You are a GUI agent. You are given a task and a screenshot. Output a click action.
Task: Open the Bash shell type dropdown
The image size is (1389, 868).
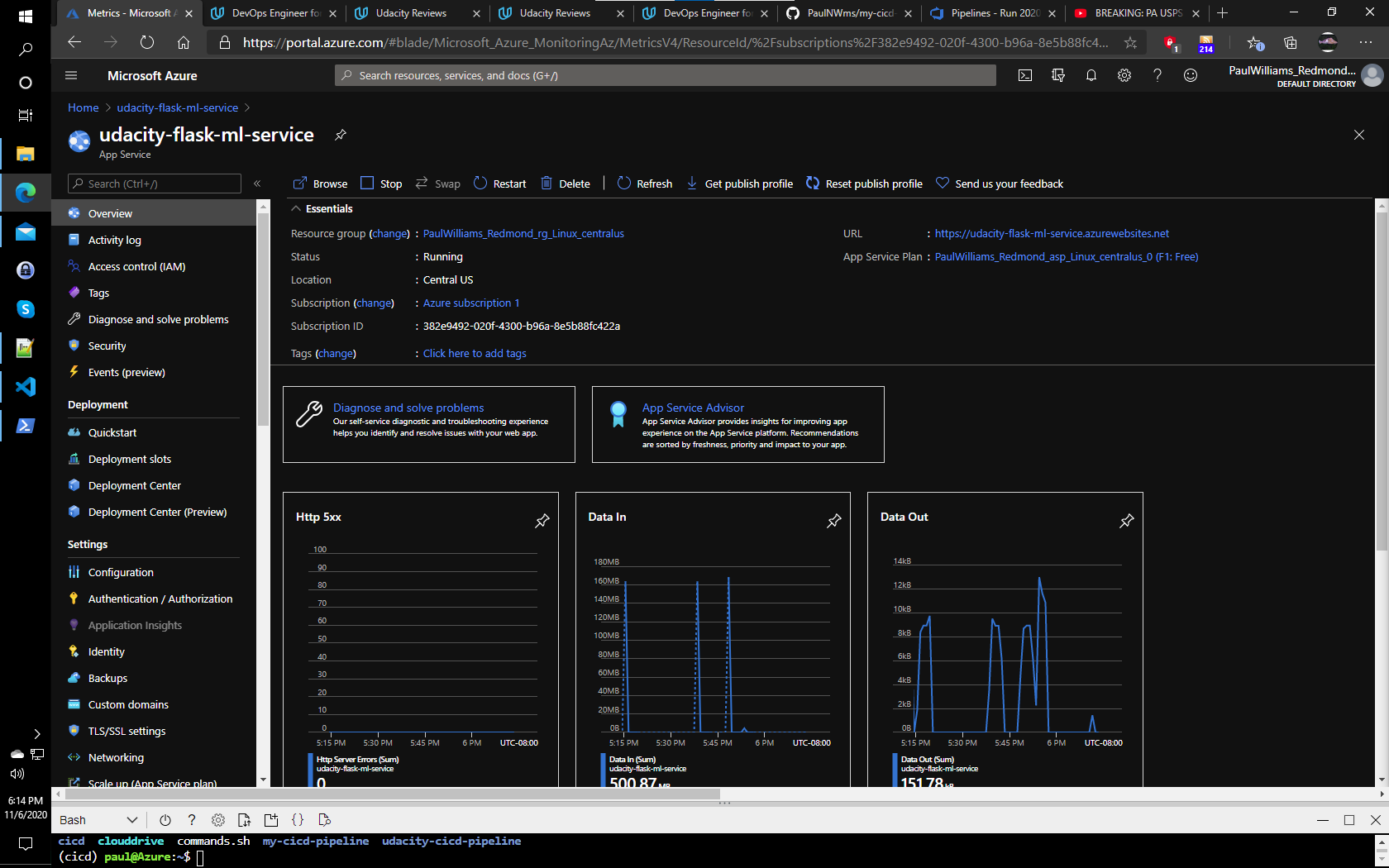[x=98, y=820]
